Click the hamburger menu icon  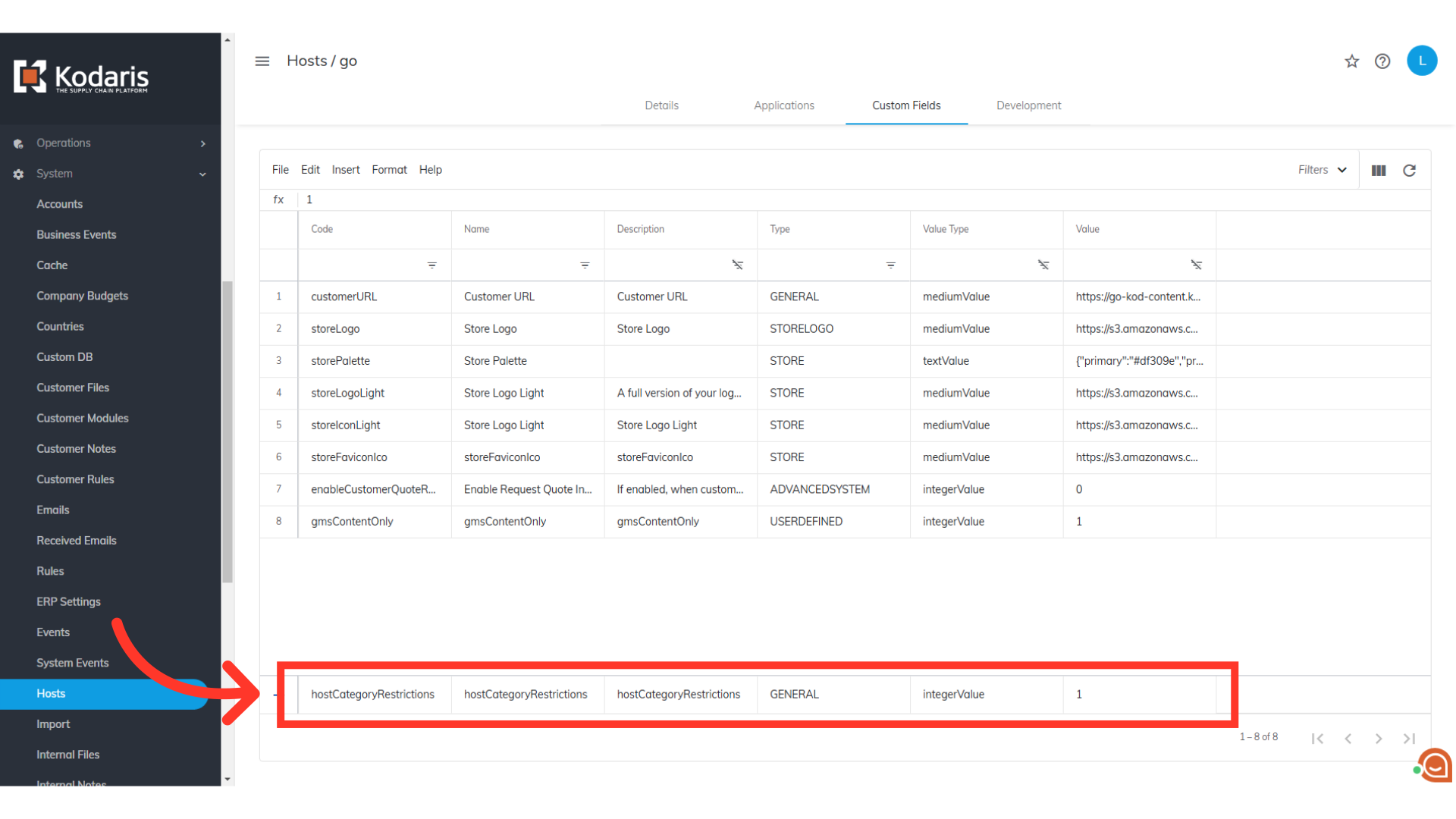[x=262, y=61]
